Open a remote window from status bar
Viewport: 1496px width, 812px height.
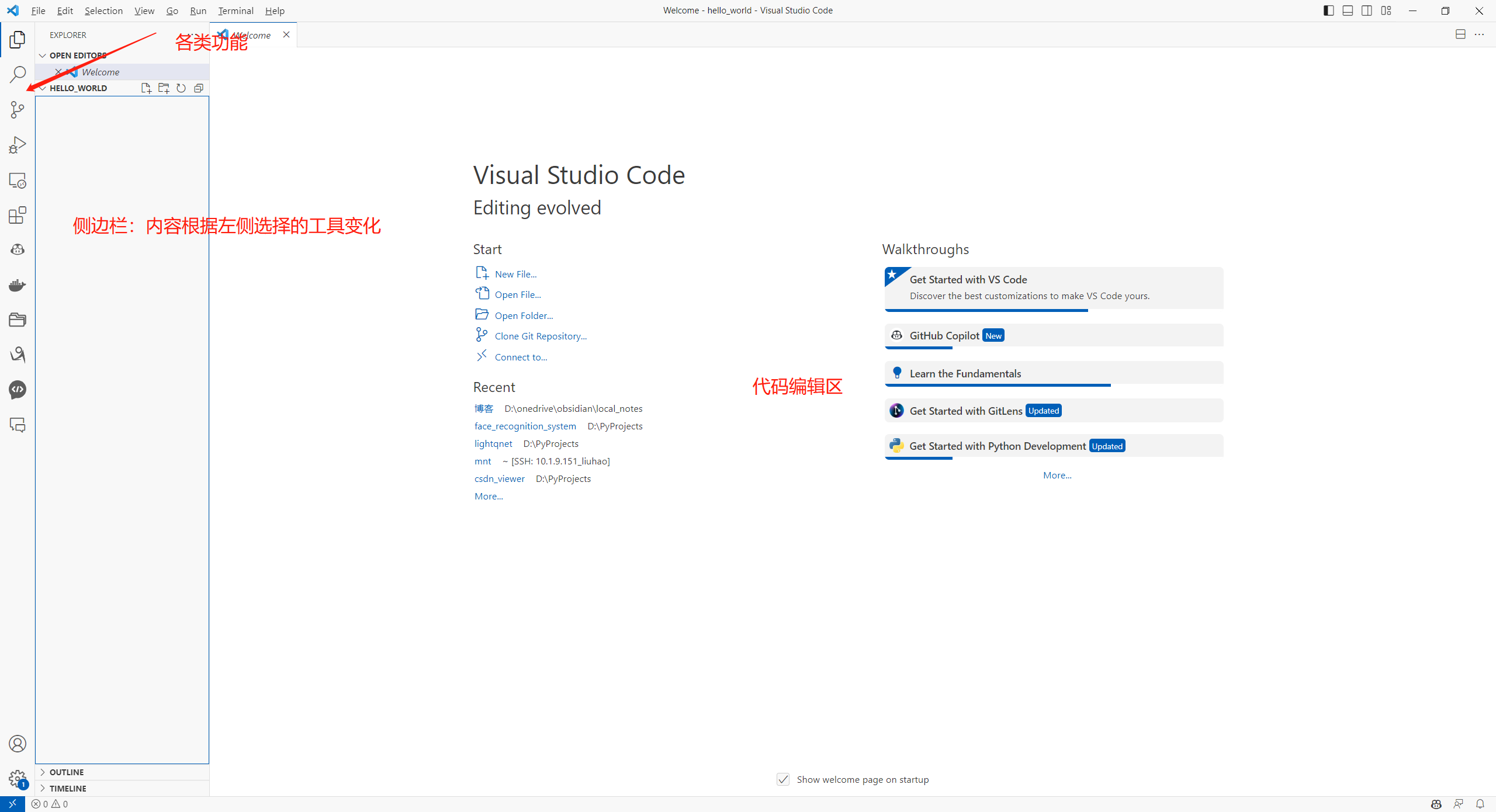(12, 804)
